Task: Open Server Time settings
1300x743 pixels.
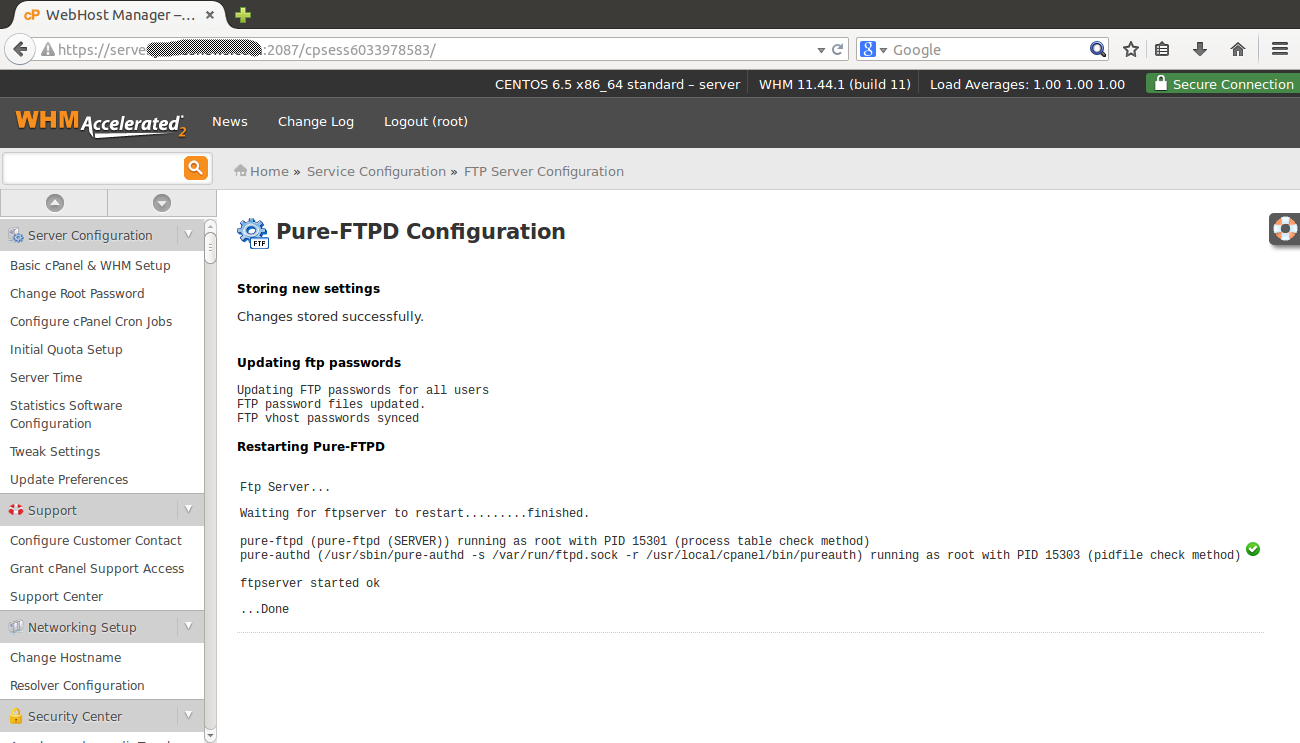Action: click(x=46, y=377)
